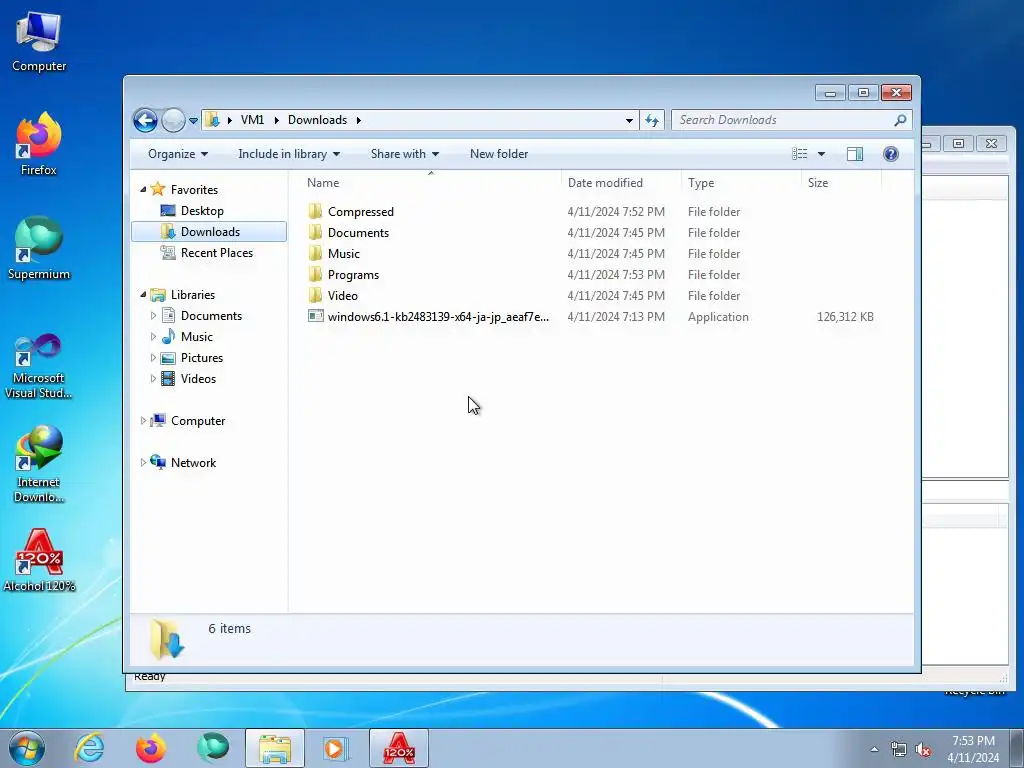Viewport: 1024px width, 768px height.
Task: Open the network tray icon
Action: 899,750
